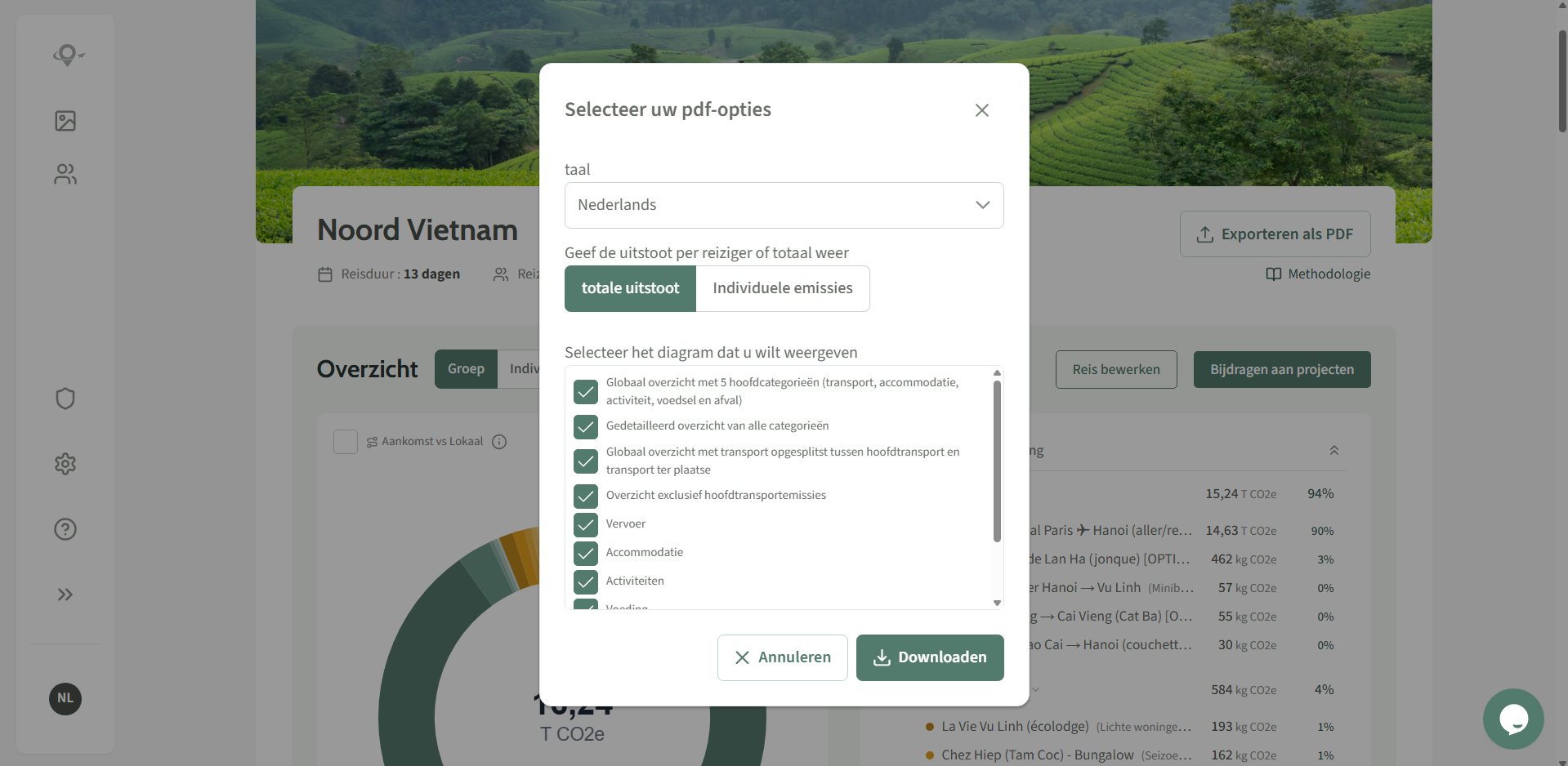Open settings gear in sidebar
This screenshot has width=1568, height=766.
click(65, 464)
